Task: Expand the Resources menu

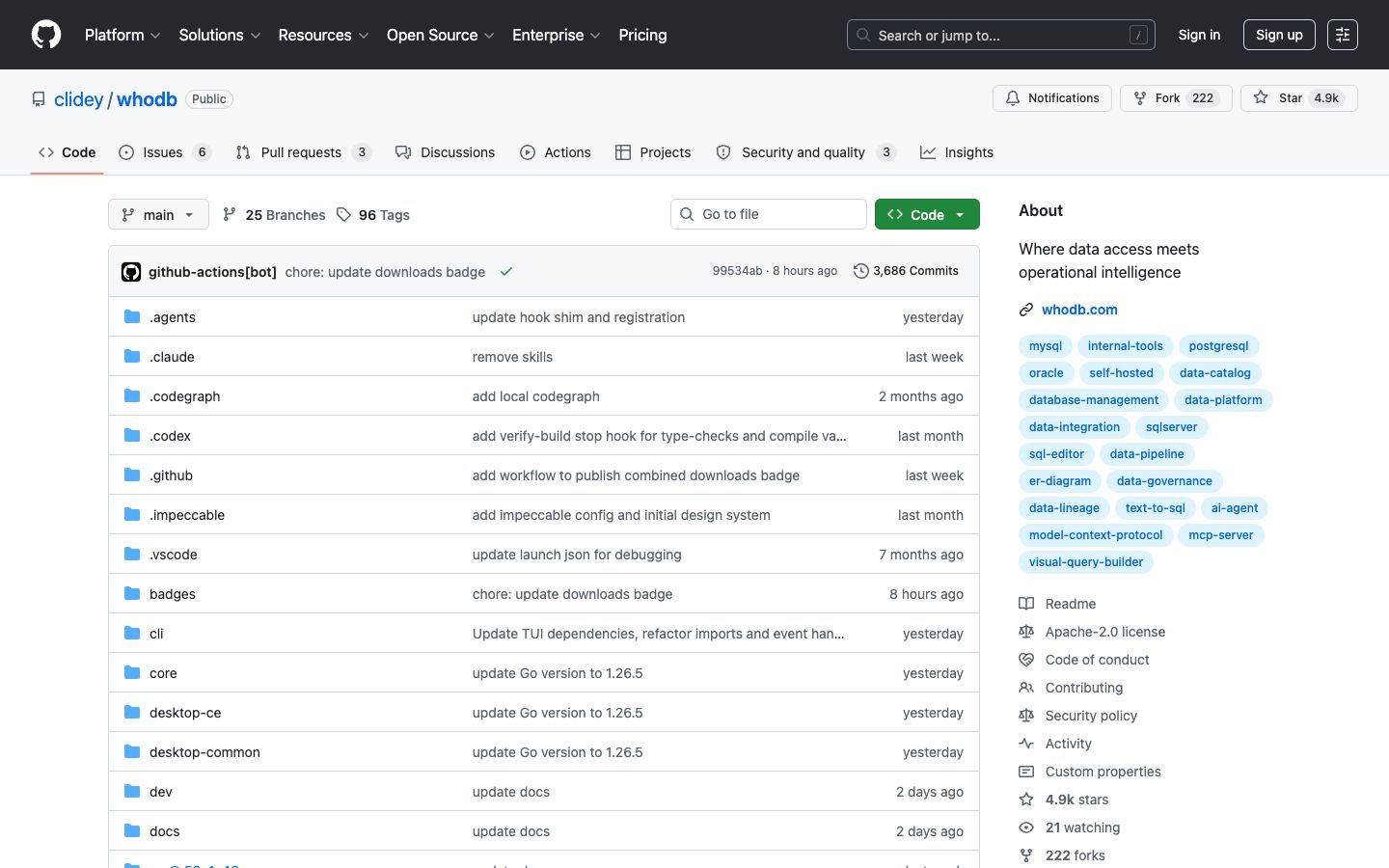Action: pos(323,35)
